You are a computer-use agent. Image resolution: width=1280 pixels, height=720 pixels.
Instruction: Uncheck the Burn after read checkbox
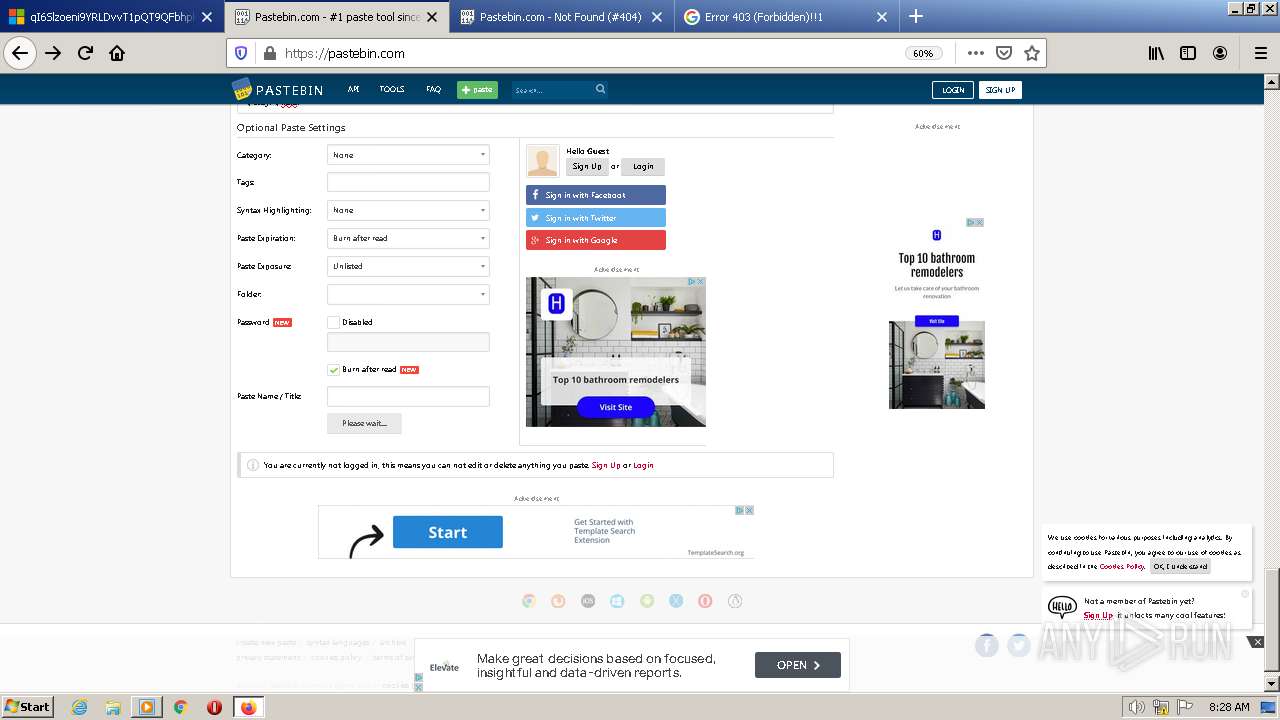333,370
